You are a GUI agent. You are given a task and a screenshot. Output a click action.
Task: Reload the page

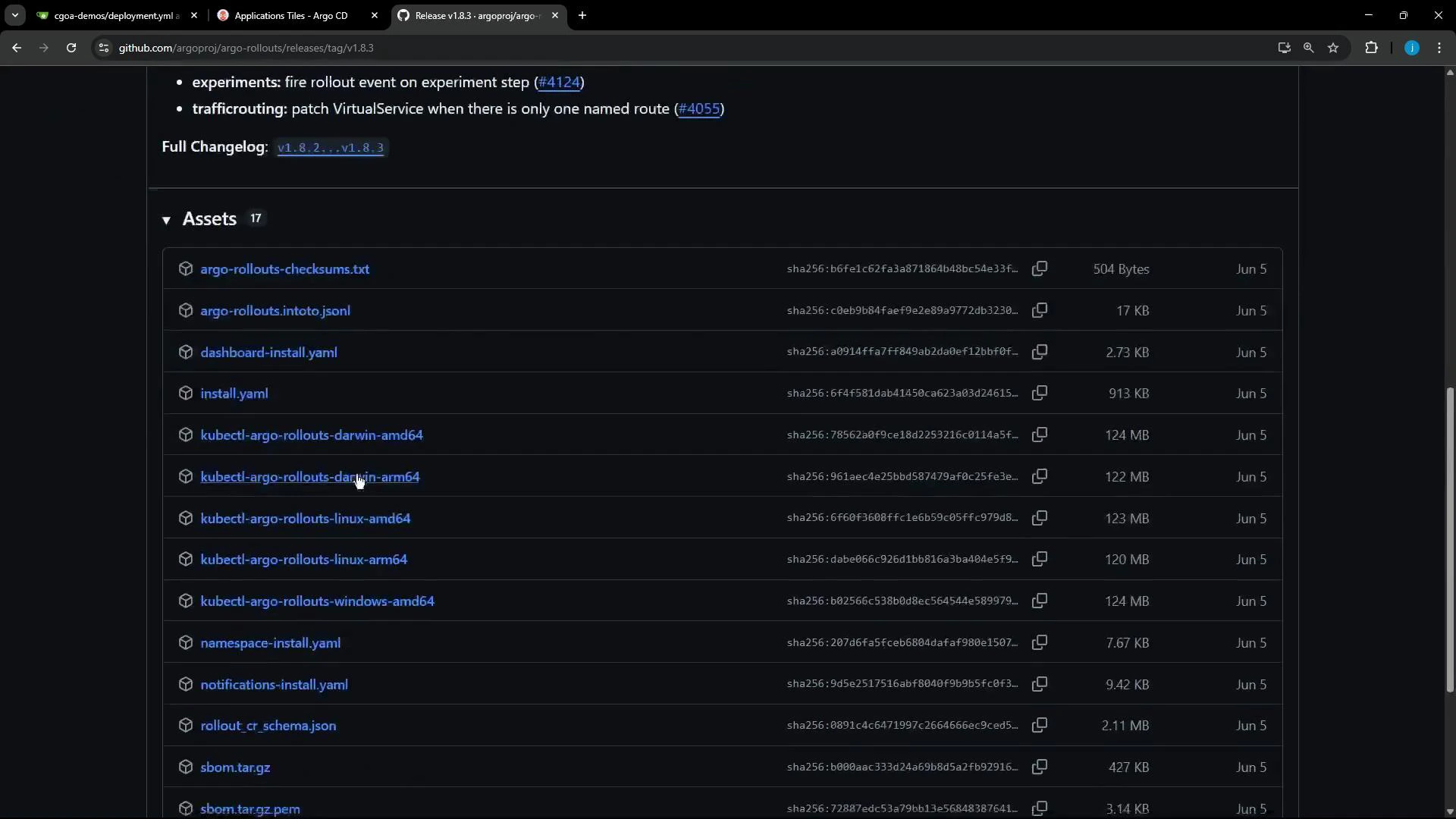71,48
